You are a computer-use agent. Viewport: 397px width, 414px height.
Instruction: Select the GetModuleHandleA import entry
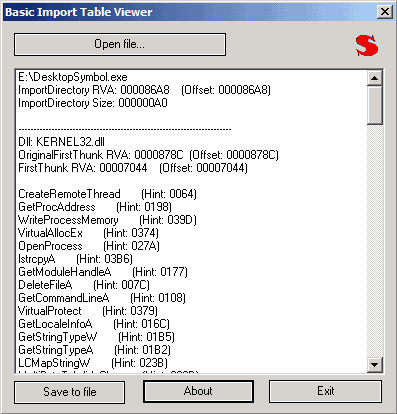point(103,272)
